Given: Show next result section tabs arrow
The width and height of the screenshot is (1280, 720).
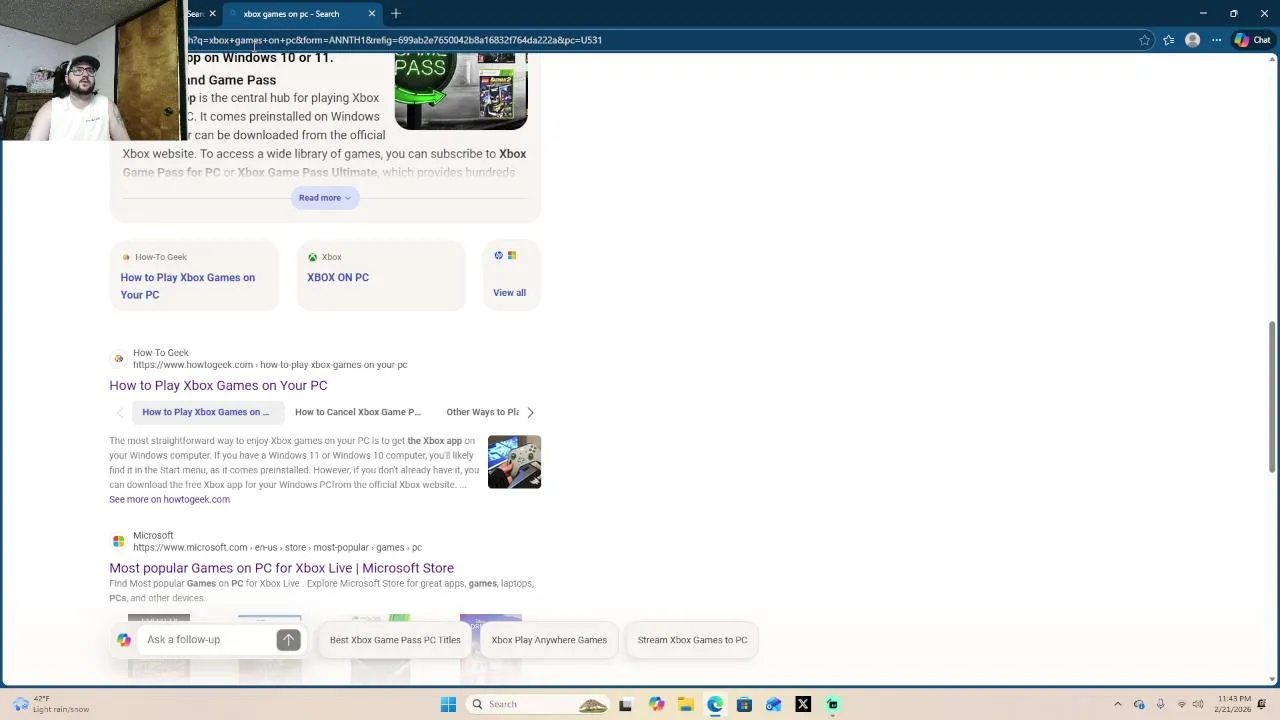Looking at the screenshot, I should coord(530,412).
